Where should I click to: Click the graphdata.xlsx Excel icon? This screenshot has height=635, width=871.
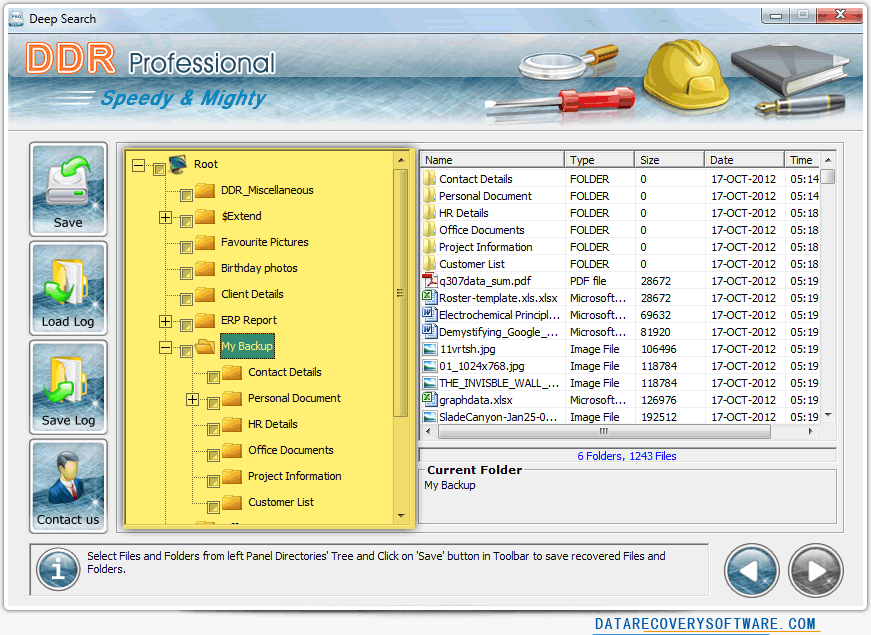pos(429,399)
